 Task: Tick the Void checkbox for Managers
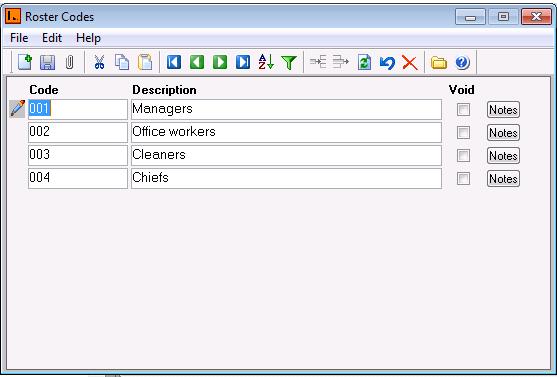tap(463, 109)
